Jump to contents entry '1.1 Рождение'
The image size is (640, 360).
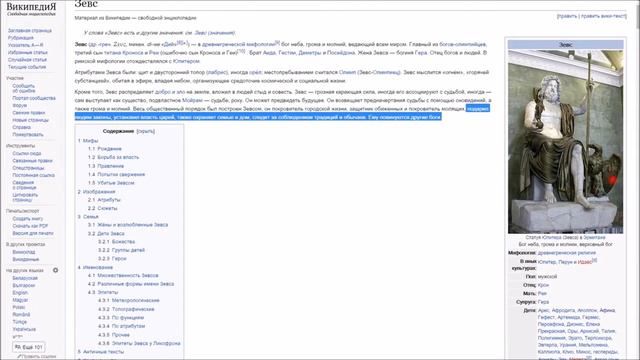pos(104,149)
